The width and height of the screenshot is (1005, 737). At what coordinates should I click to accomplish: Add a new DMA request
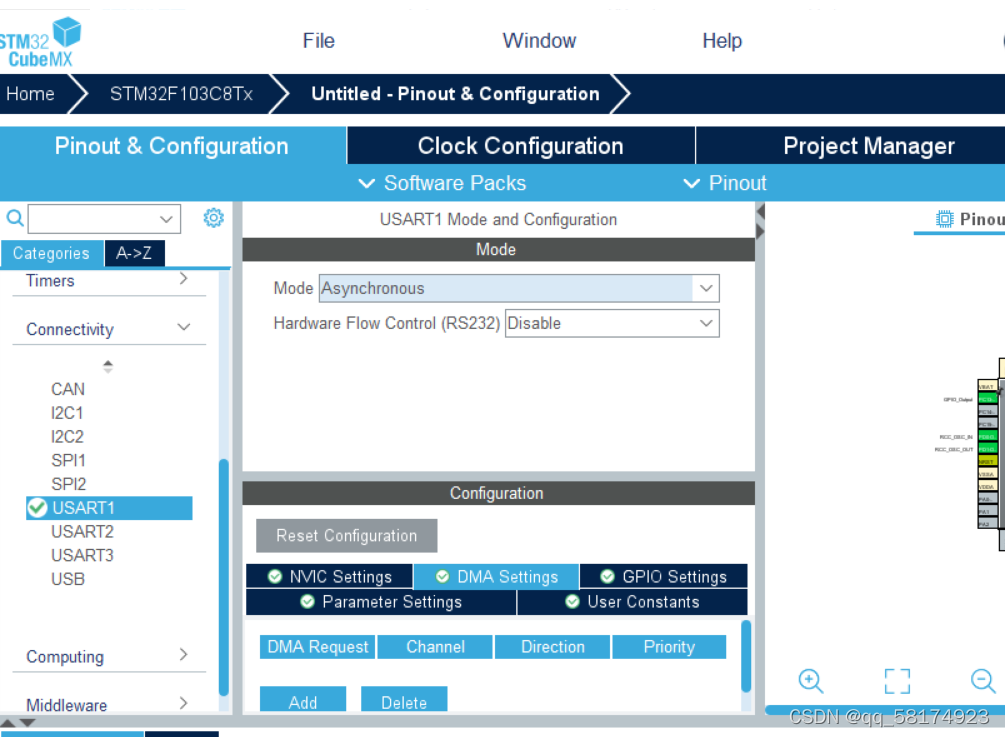[x=303, y=699]
